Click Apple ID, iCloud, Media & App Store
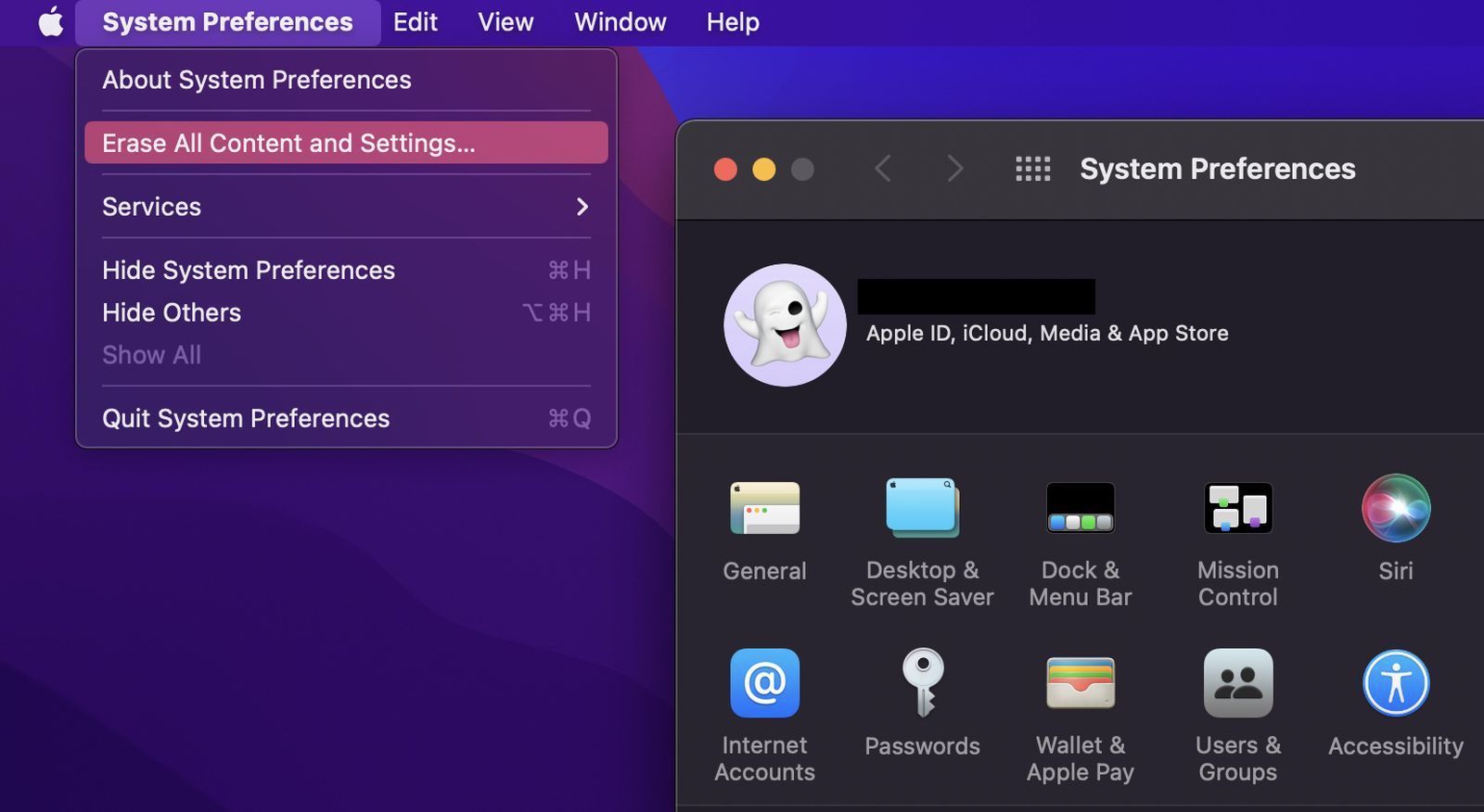The image size is (1484, 812). pyautogui.click(x=1047, y=333)
